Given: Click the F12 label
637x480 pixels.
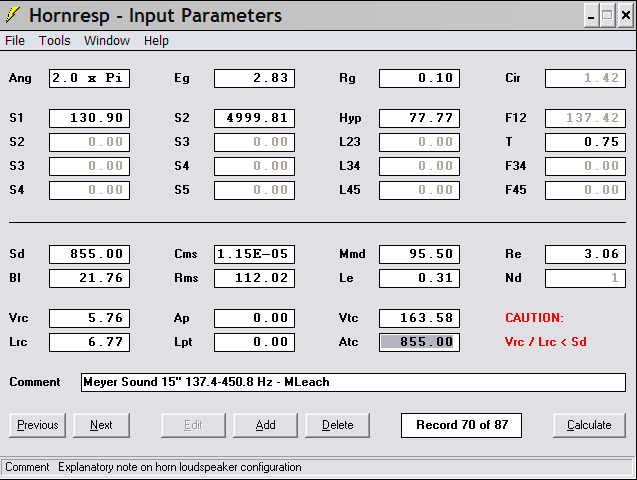Looking at the screenshot, I should pos(516,118).
